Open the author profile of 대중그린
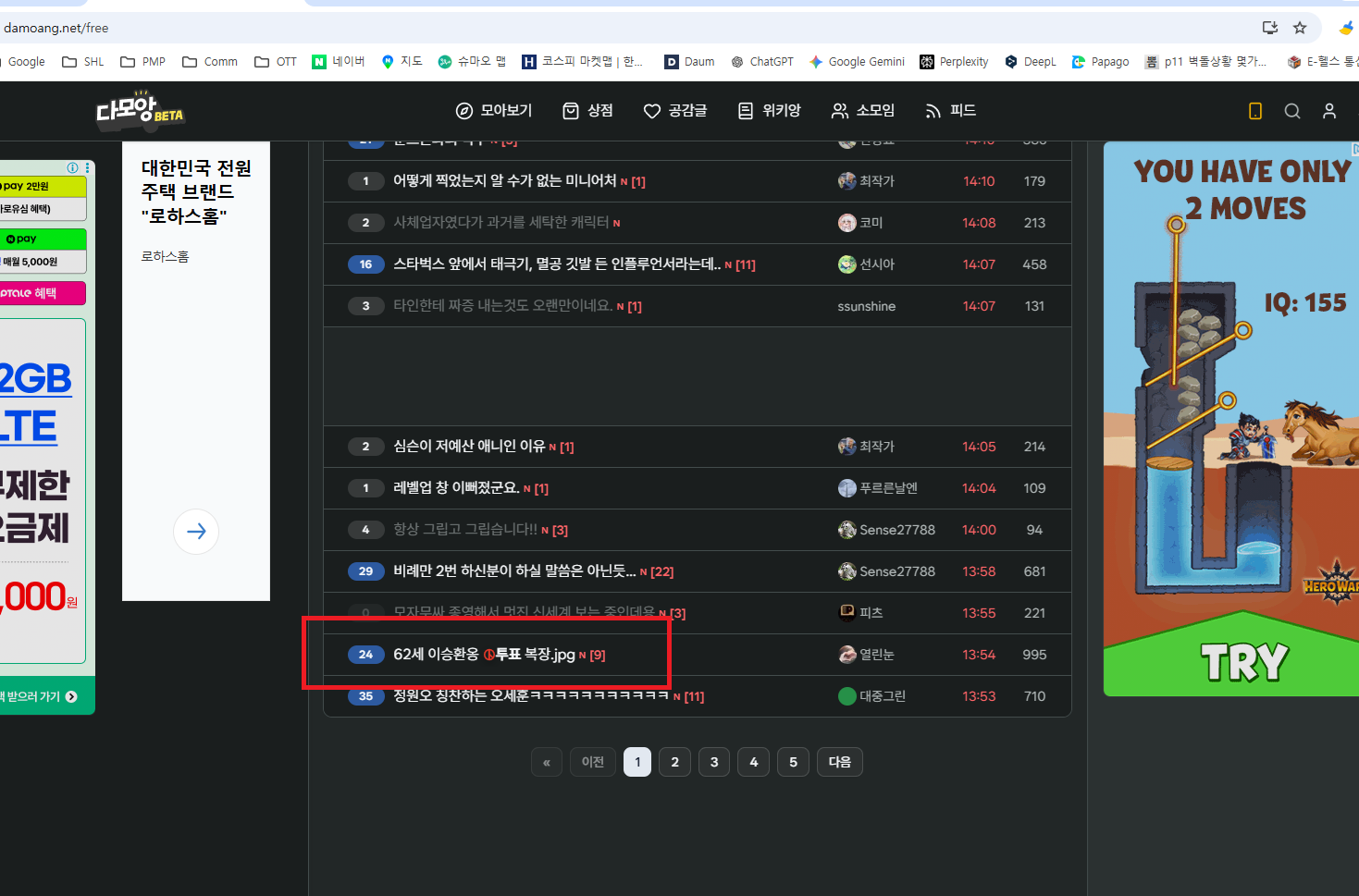Viewport: 1359px width, 896px height. tap(871, 696)
